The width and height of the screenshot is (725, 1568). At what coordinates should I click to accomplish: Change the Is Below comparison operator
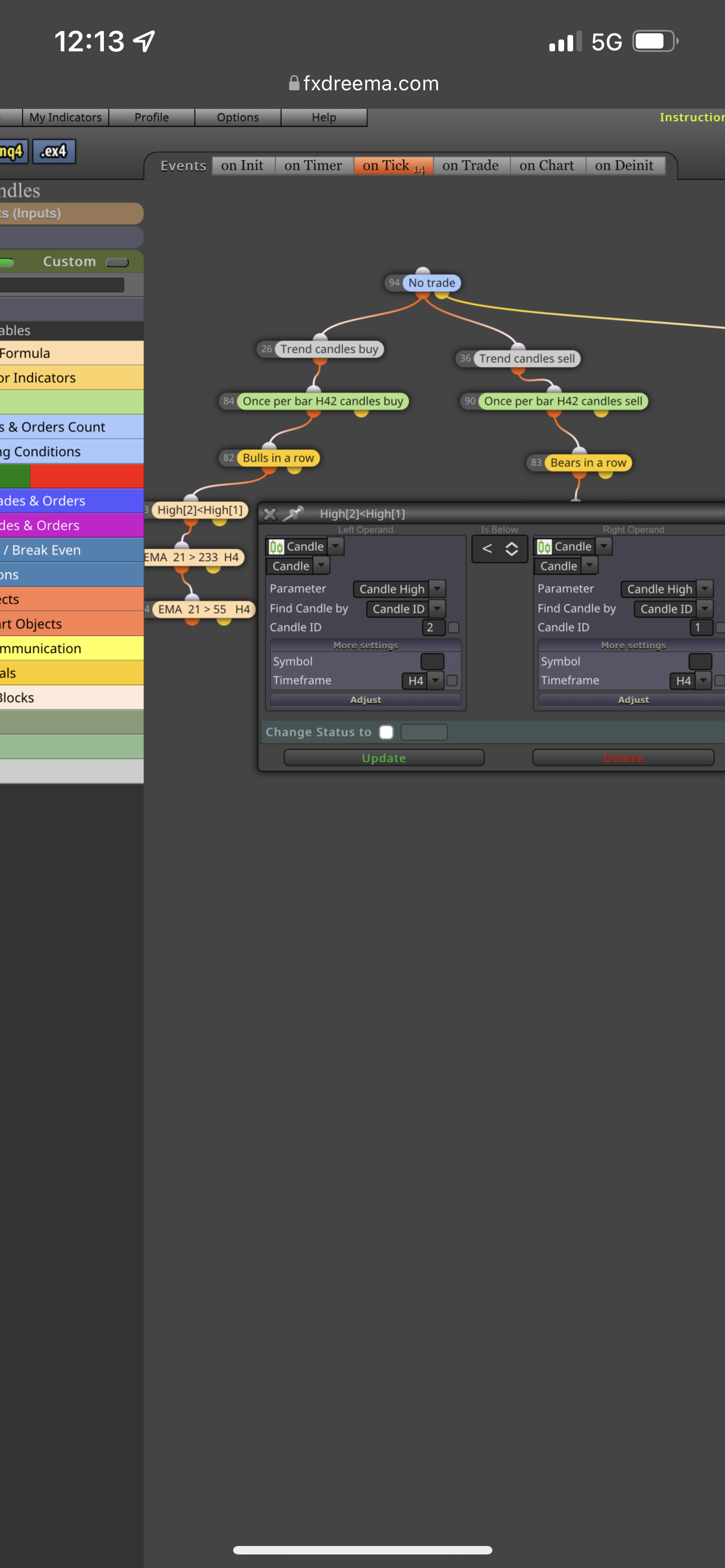[x=500, y=549]
